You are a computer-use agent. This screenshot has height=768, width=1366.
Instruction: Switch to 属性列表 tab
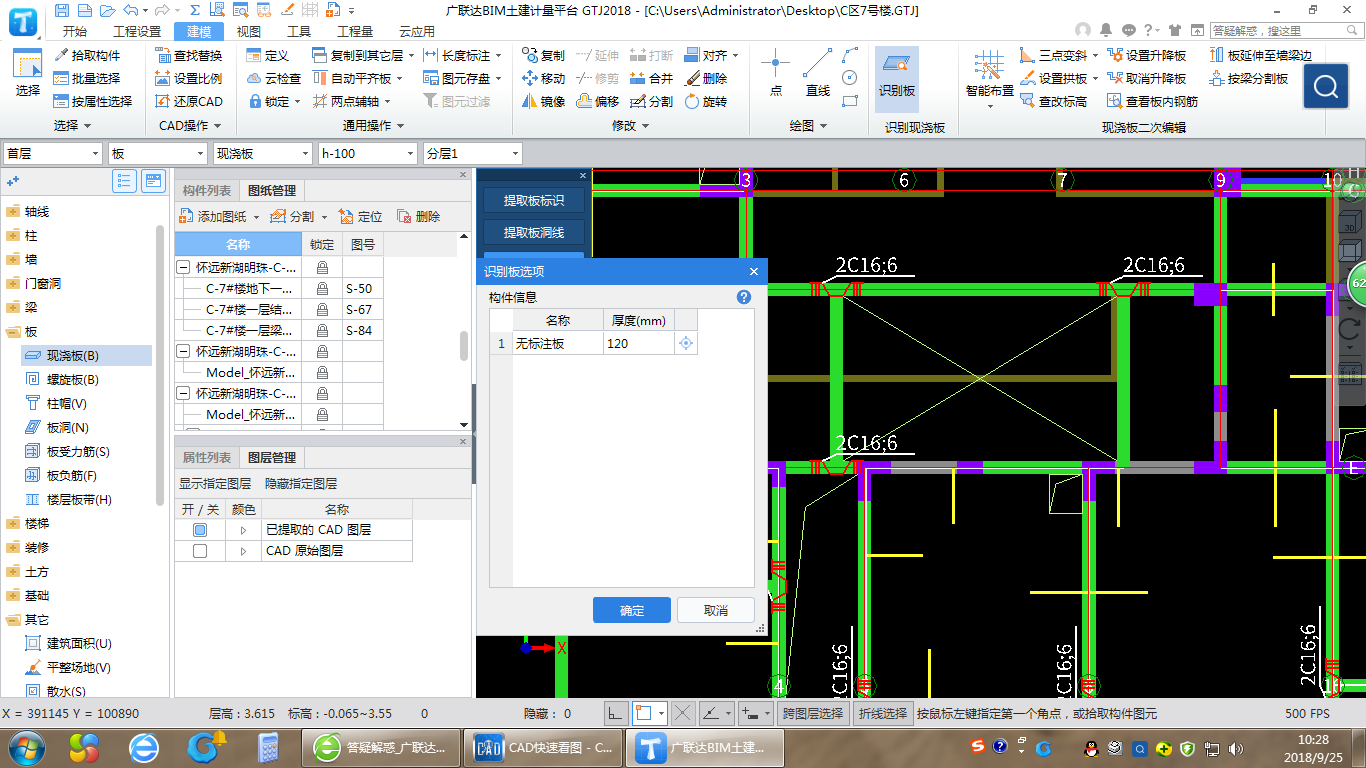[x=207, y=457]
